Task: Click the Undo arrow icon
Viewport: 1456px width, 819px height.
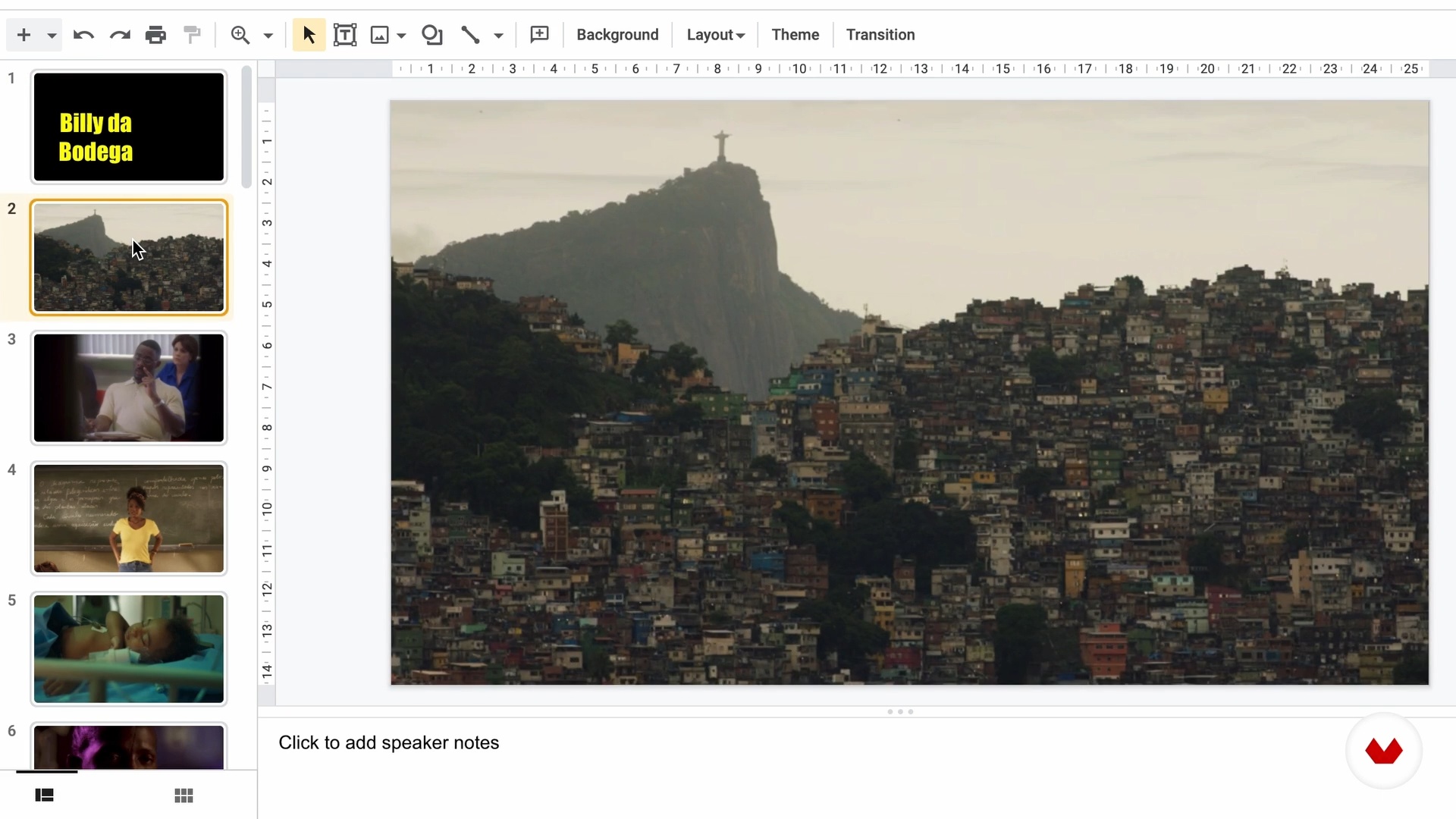Action: click(x=83, y=35)
